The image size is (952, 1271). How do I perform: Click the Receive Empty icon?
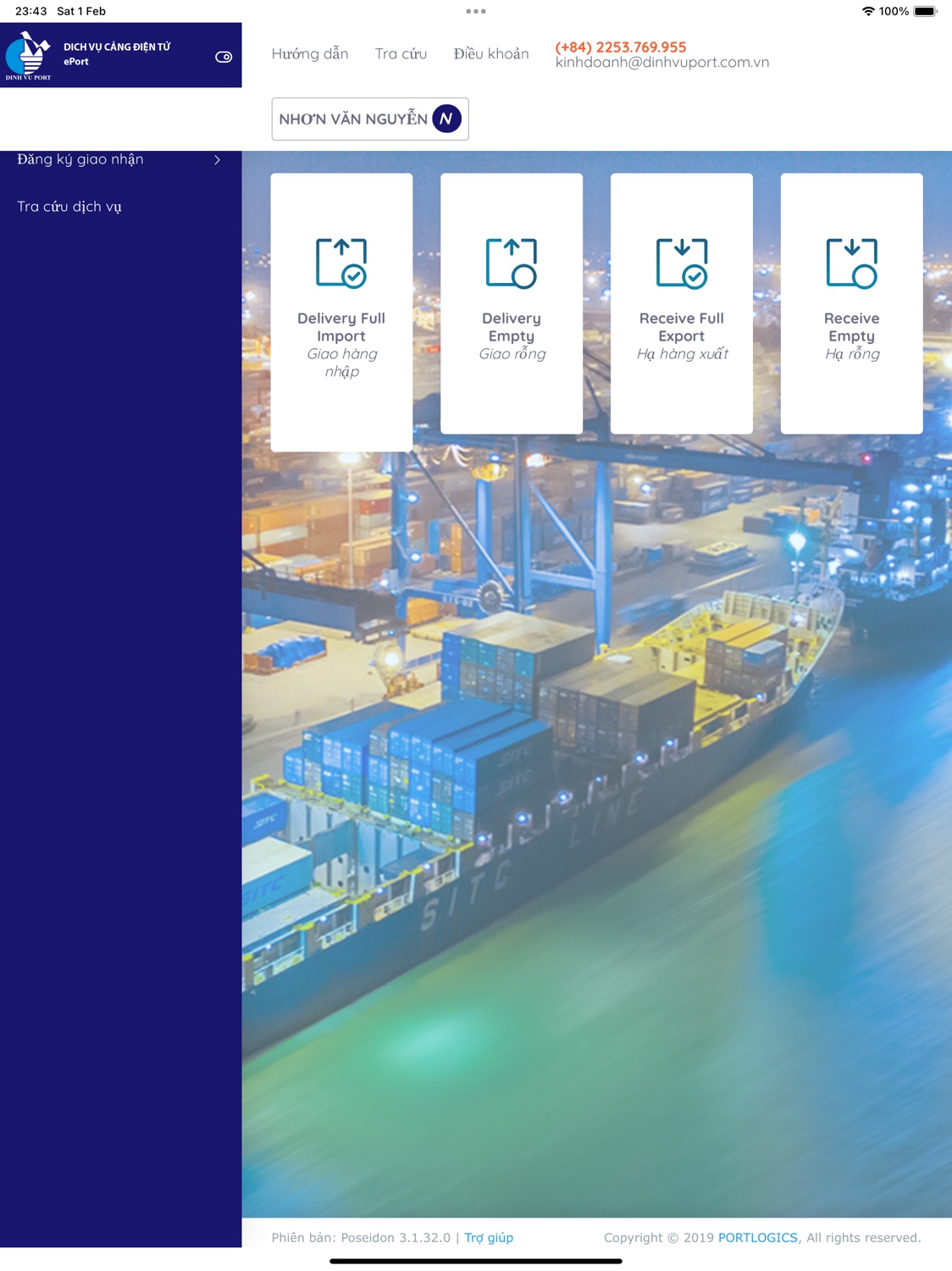pos(852,264)
